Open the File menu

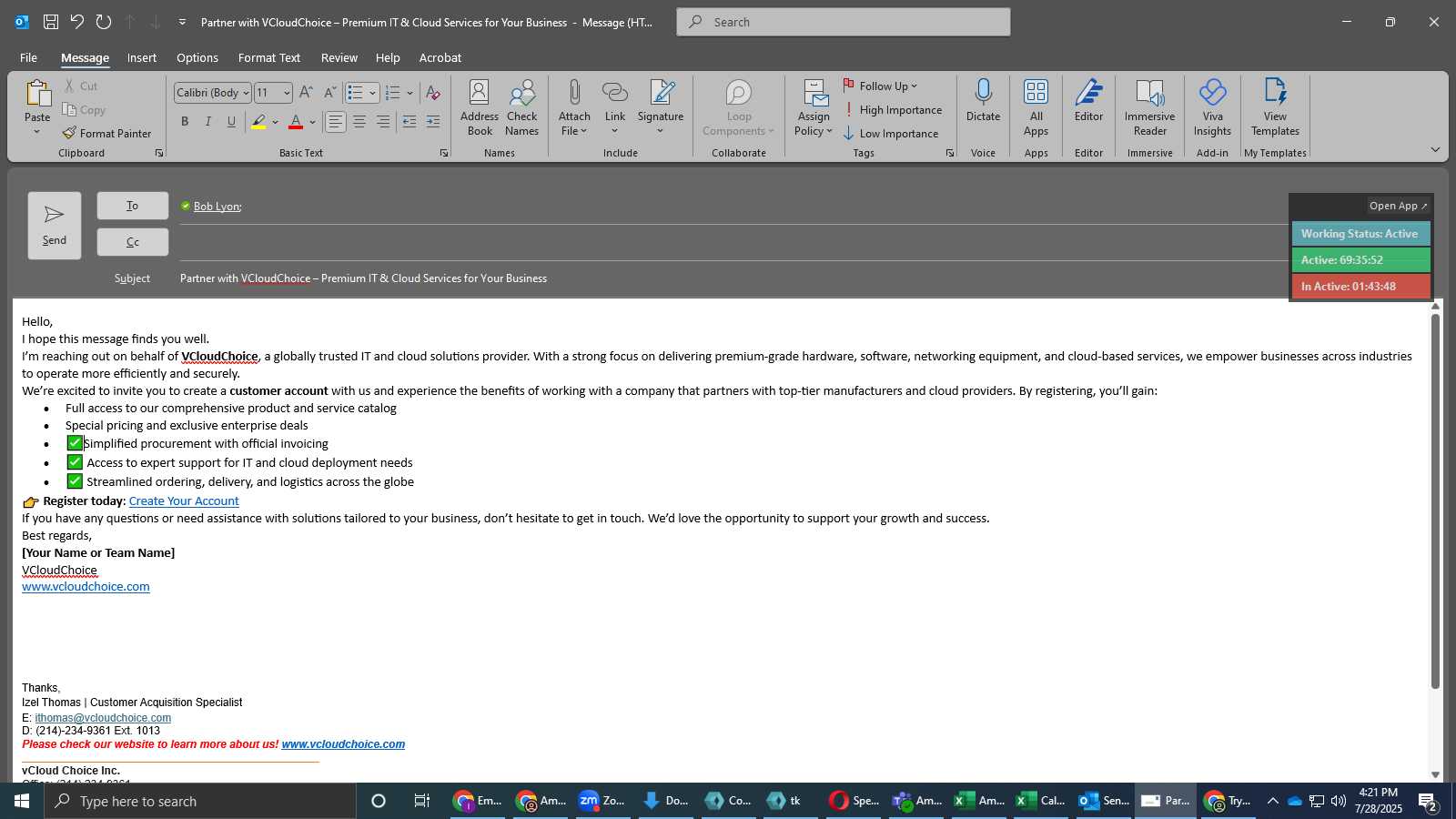pos(28,57)
